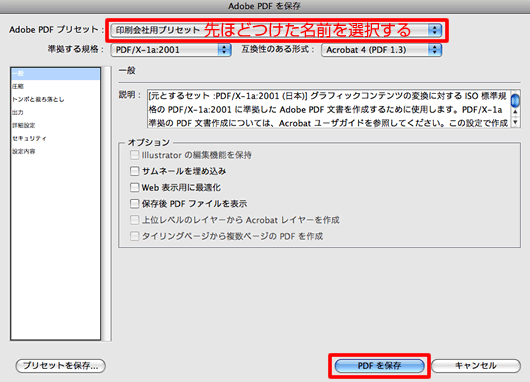This screenshot has height=382, width=530.
Task: Enable 保存後 PDF ファイルを表示 checkbox
Action: (x=135, y=204)
